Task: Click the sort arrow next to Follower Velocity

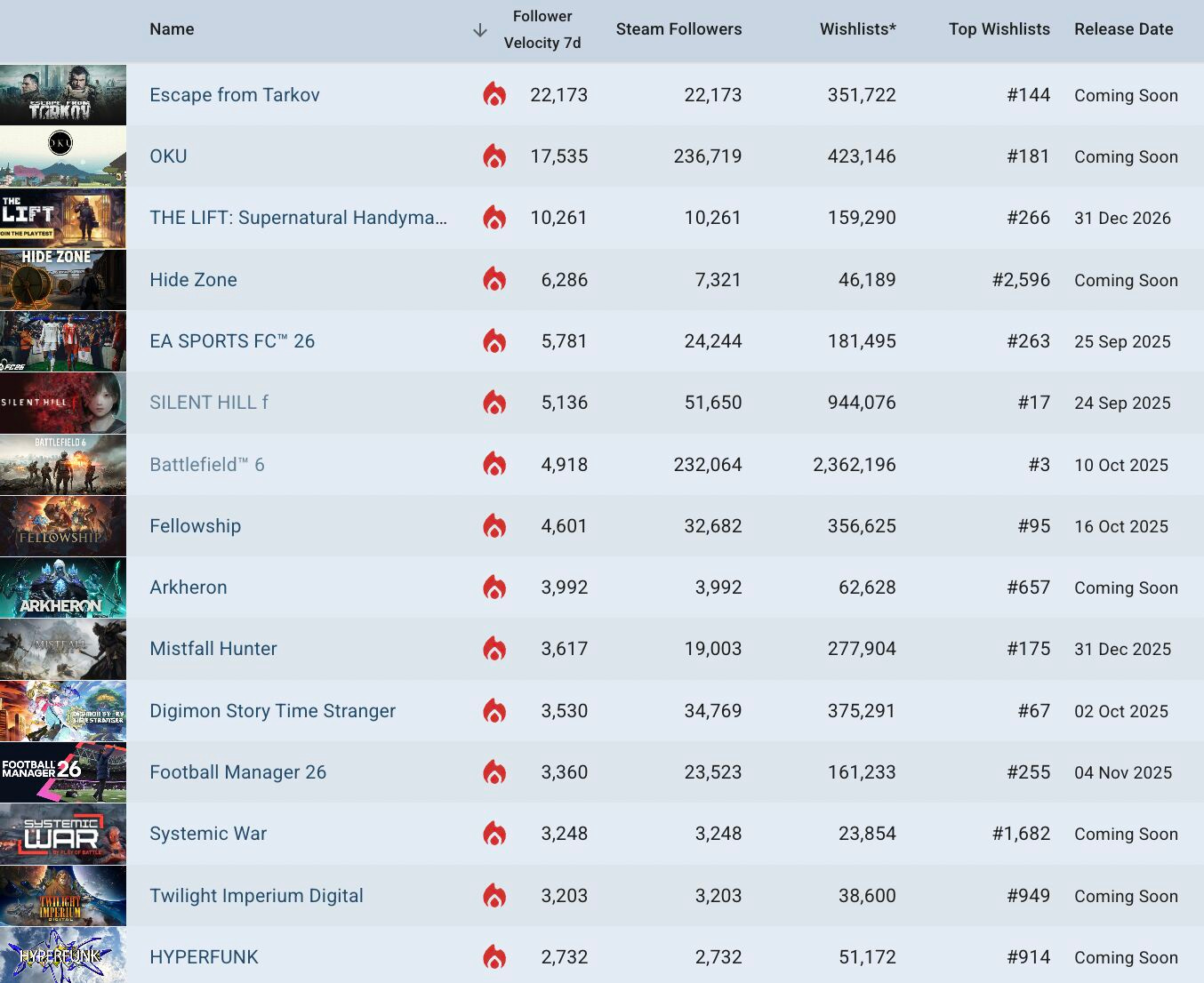Action: coord(480,30)
